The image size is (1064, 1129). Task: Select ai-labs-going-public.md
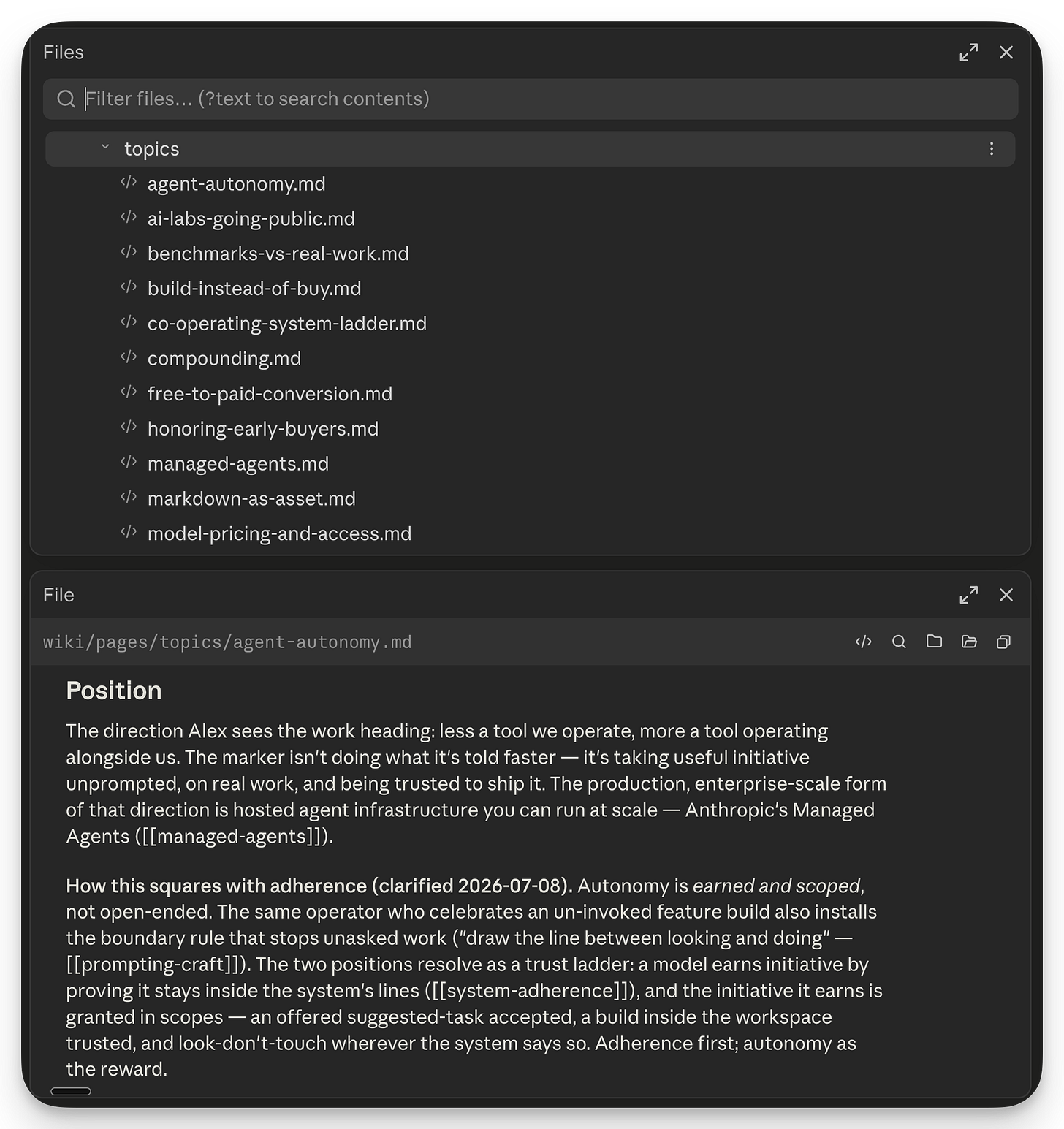pos(251,219)
